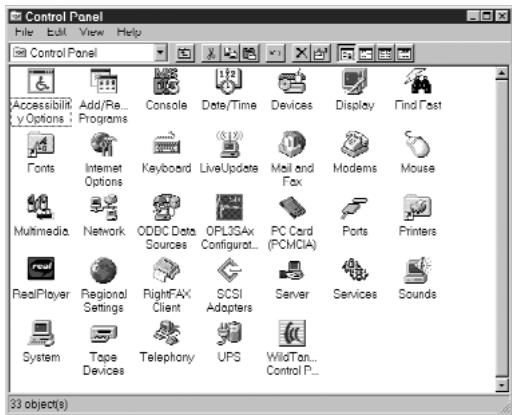Close the Control Panel window
Viewport: 512px width, 415px height.
point(501,16)
